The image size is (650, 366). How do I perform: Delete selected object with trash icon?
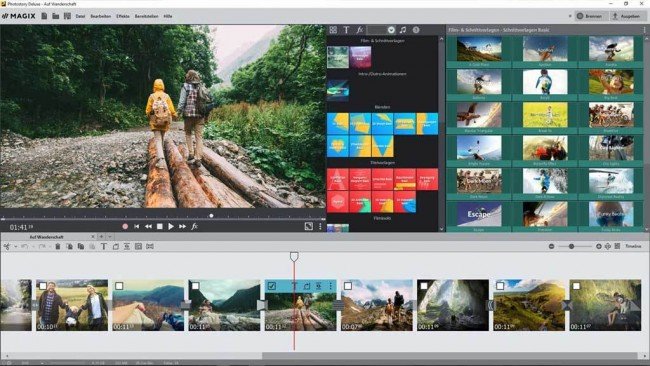[58, 247]
